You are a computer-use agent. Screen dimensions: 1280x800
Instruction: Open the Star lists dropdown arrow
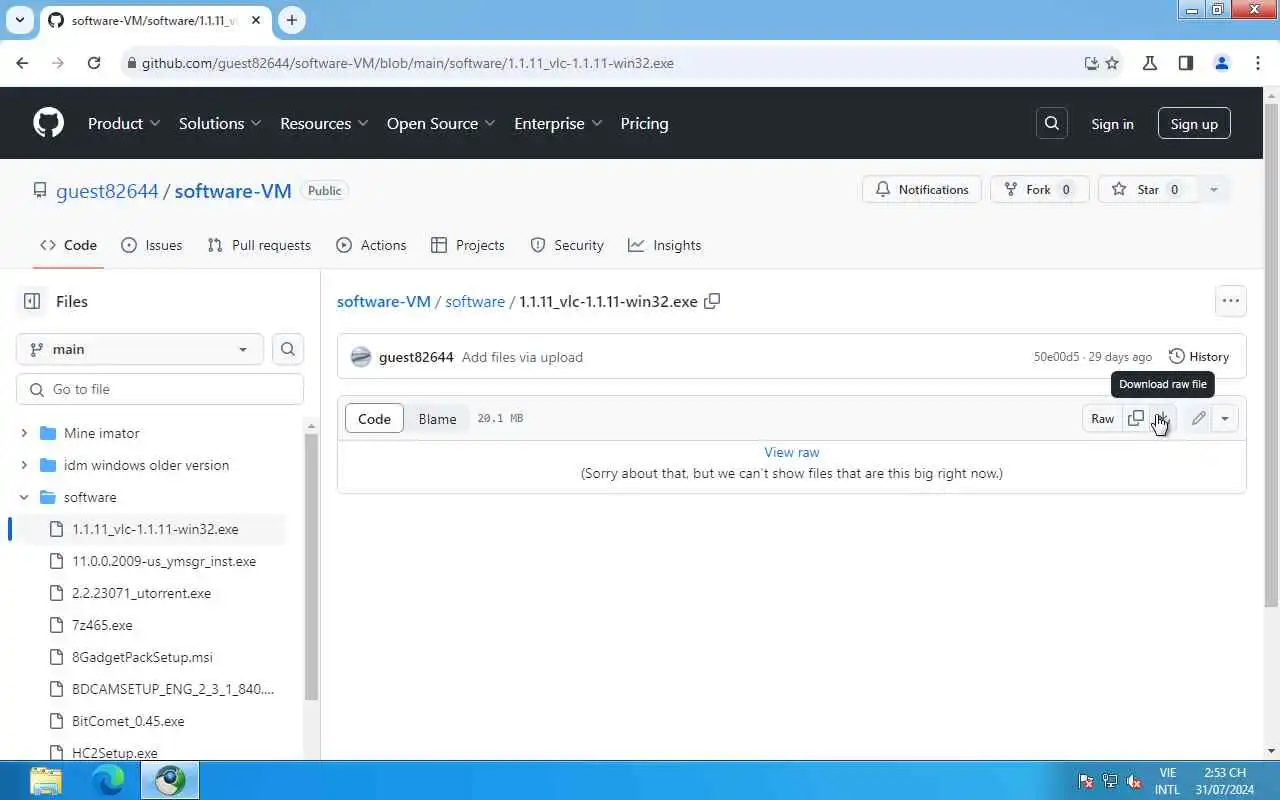pos(1213,190)
